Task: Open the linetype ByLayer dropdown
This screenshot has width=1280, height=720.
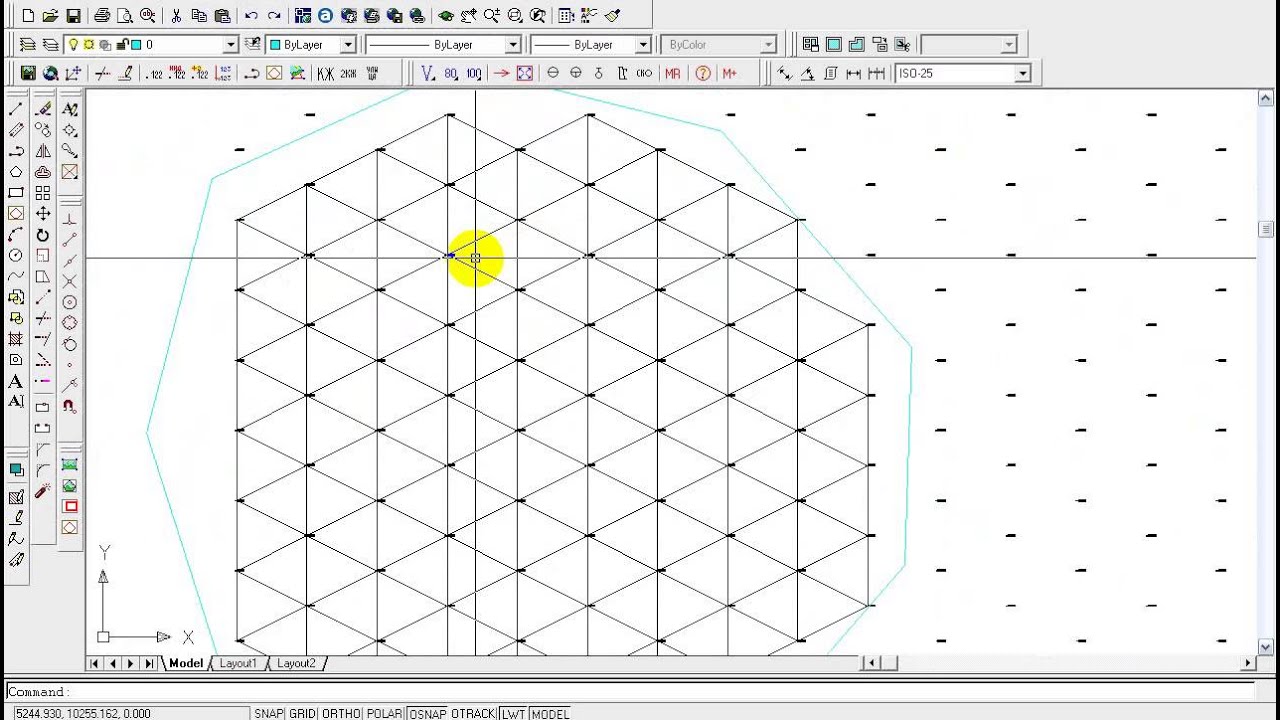Action: tap(513, 45)
